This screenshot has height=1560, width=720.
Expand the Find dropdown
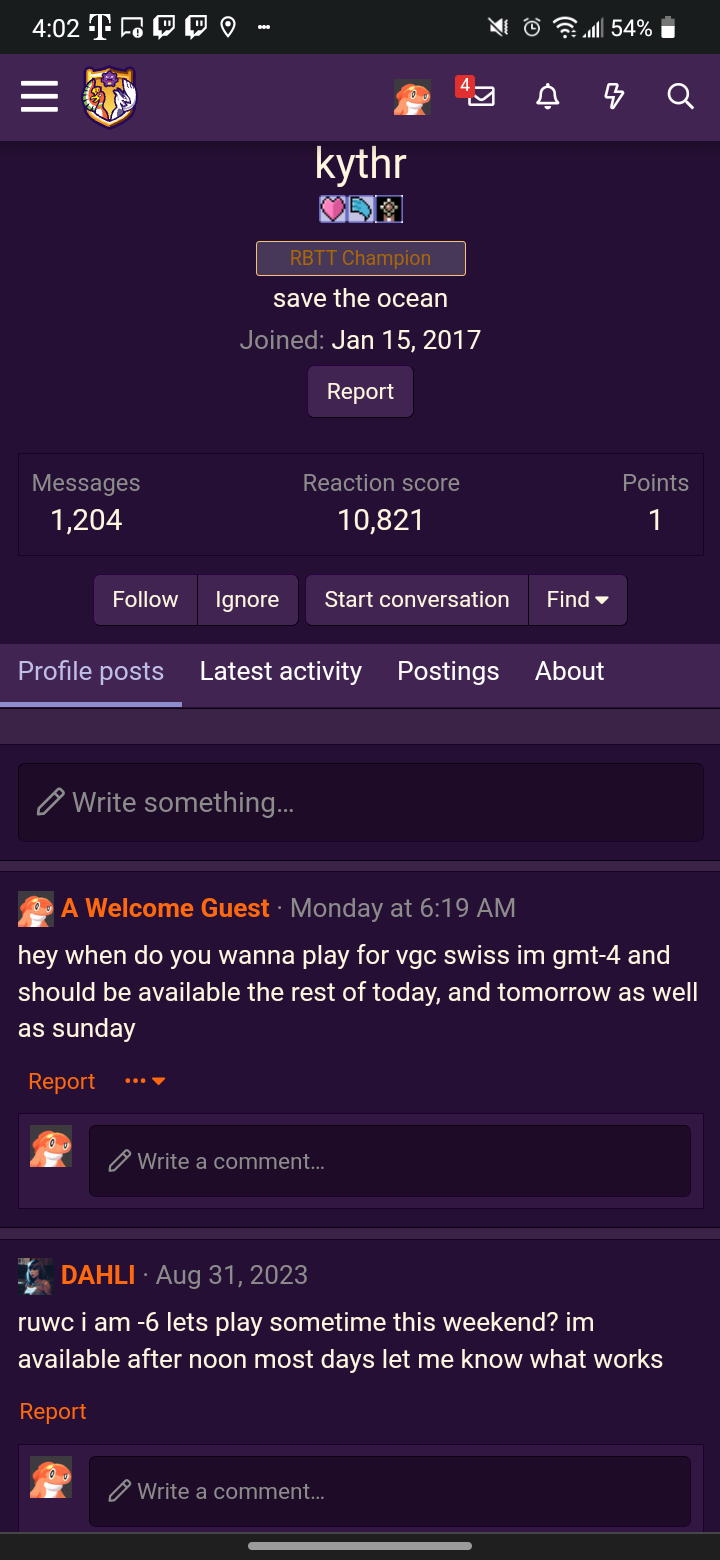click(577, 600)
